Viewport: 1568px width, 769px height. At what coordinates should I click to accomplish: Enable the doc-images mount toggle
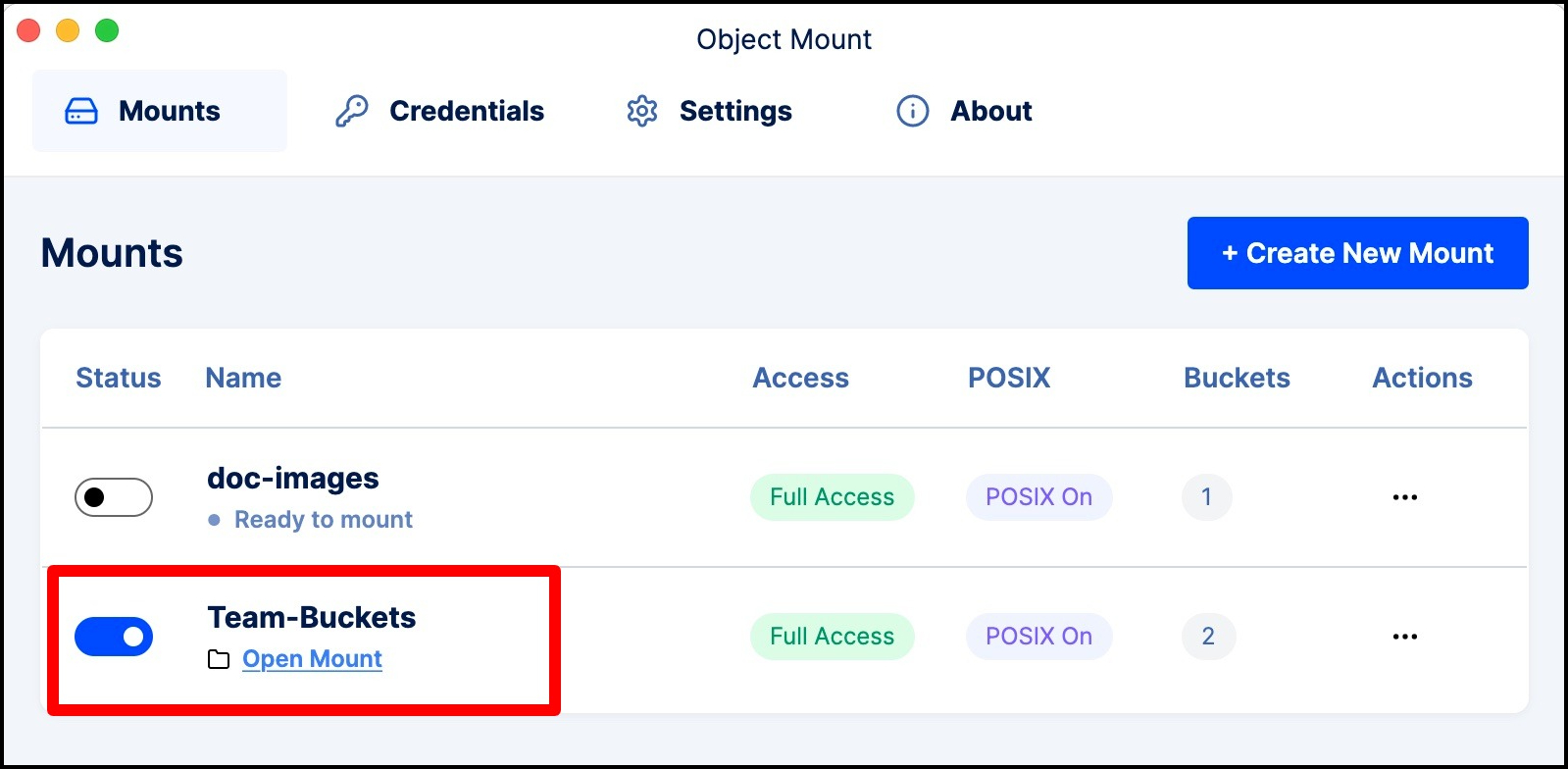click(114, 497)
